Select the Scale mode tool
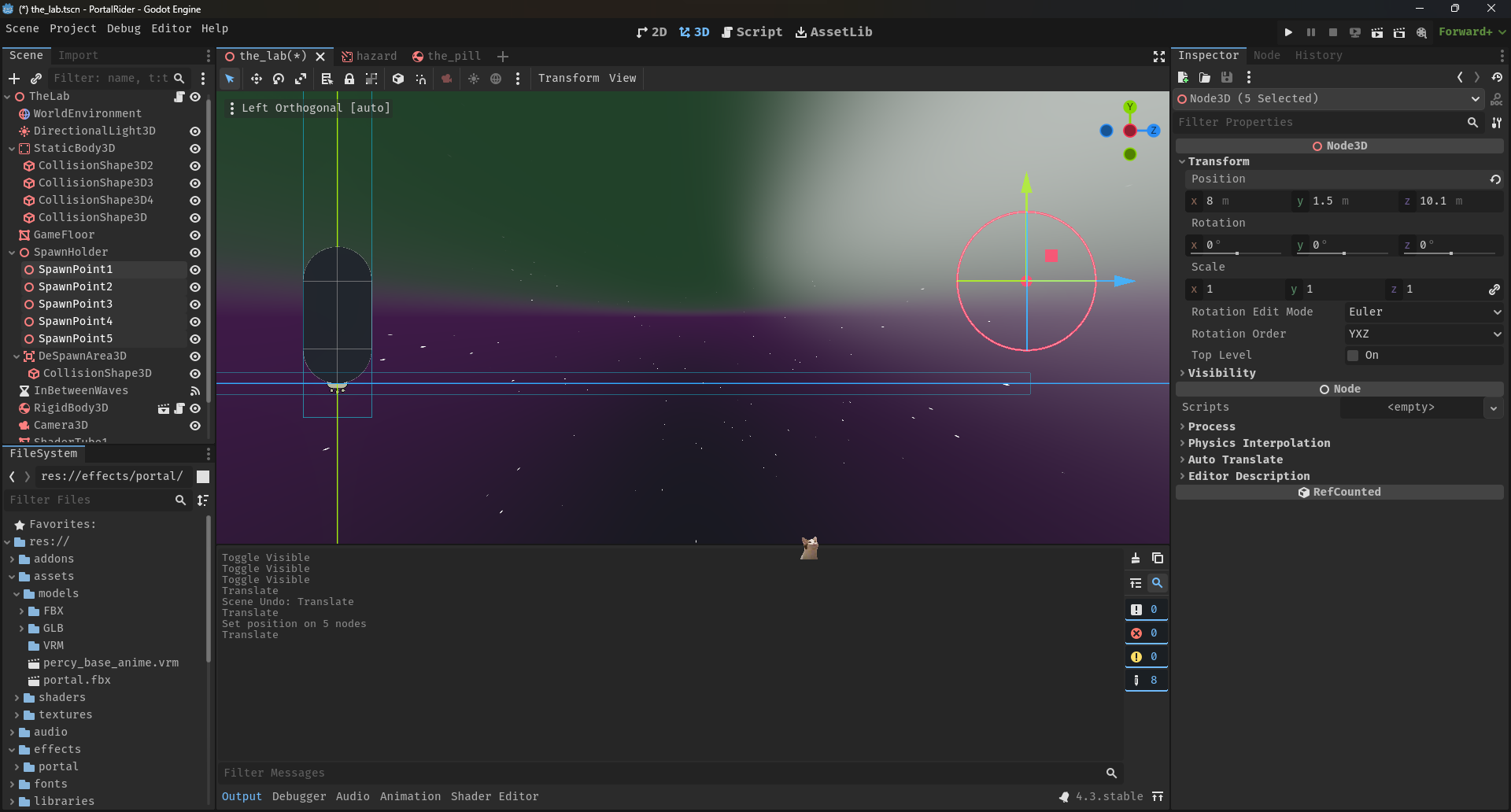 (301, 79)
